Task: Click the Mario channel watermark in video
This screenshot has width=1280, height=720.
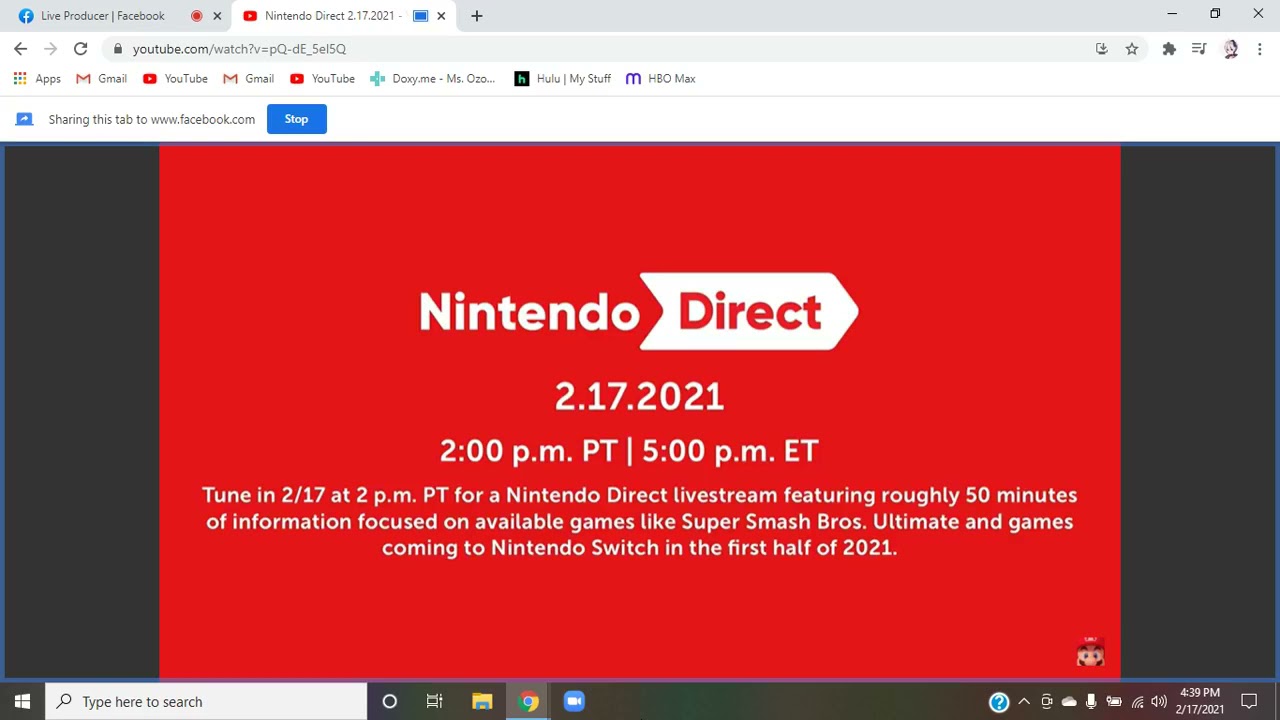Action: click(x=1090, y=651)
